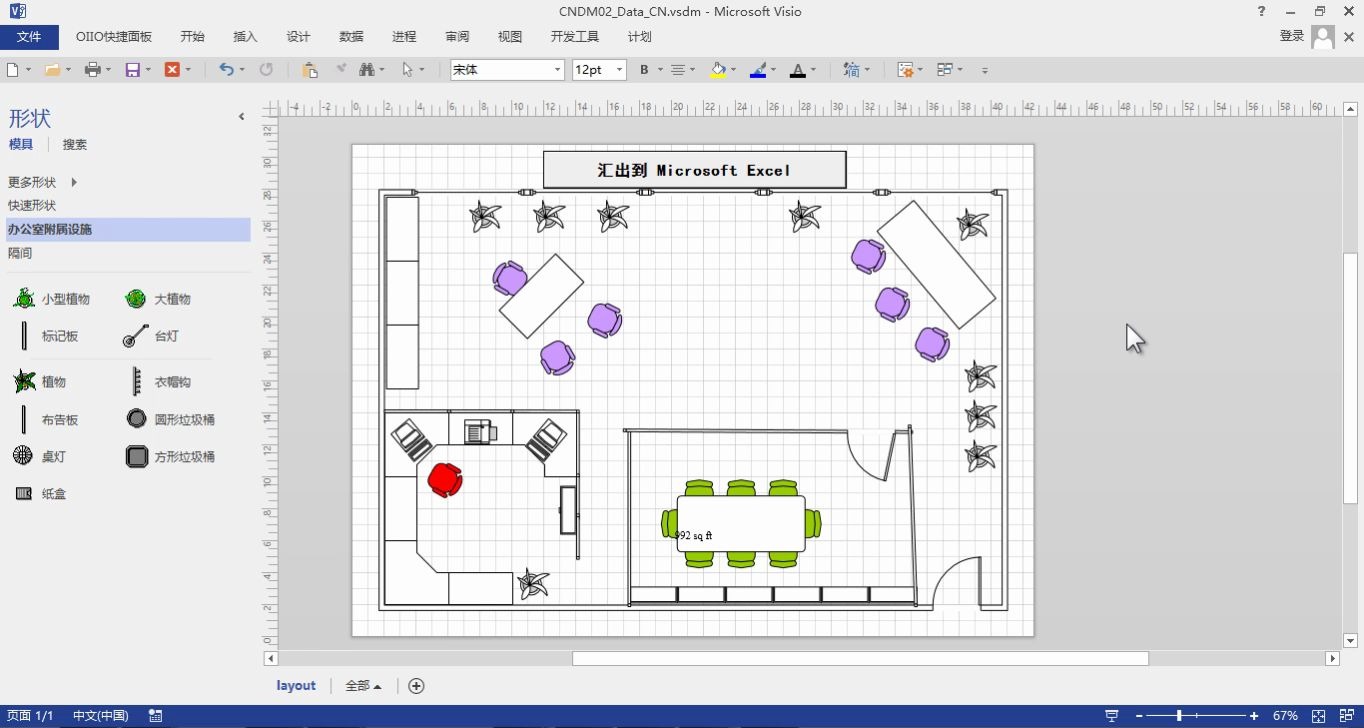Open the New document dropdown arrow
Screen dimensions: 1364x728
click(28, 70)
